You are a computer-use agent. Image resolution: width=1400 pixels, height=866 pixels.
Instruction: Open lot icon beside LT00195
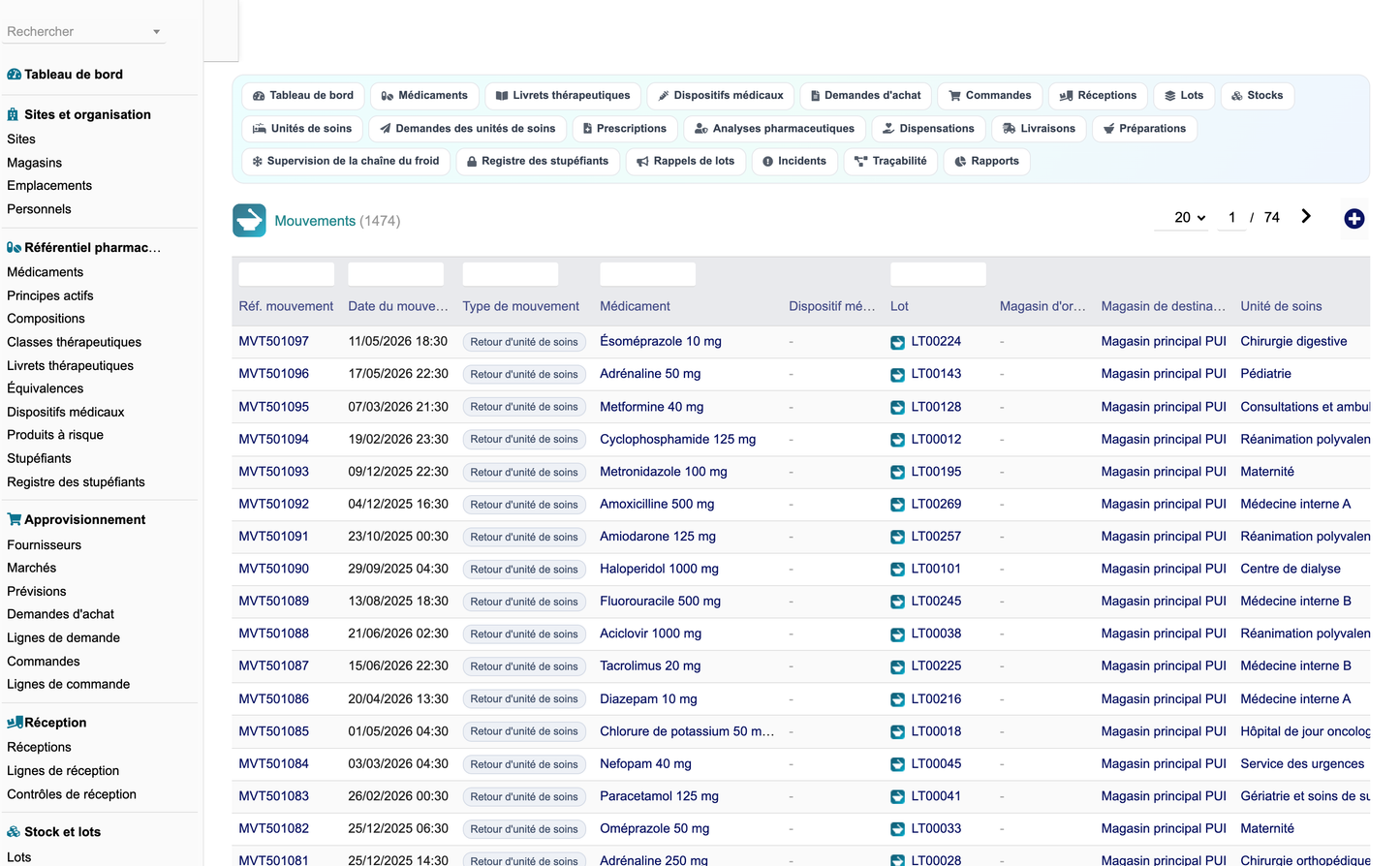point(898,473)
